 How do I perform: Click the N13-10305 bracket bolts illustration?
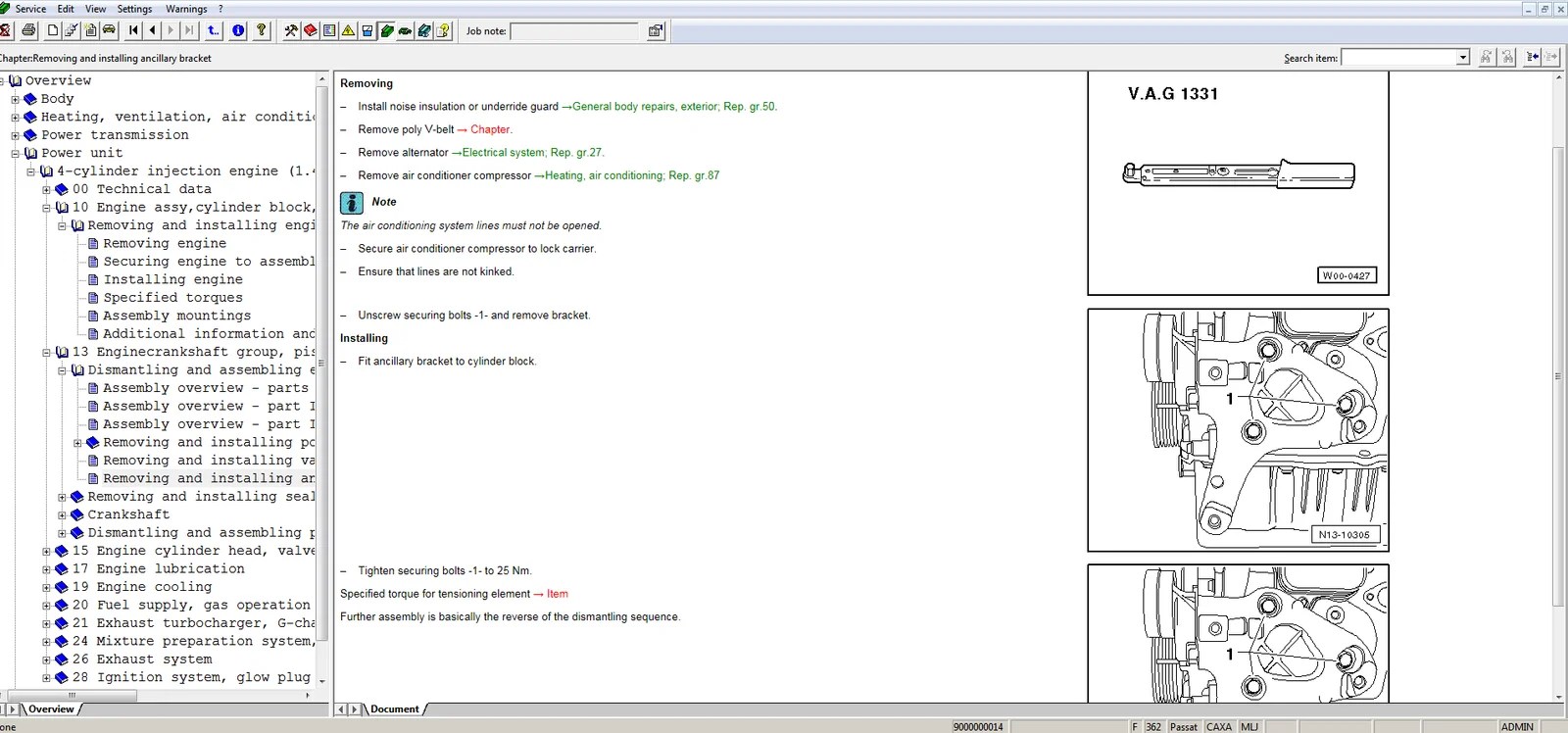pos(1238,430)
